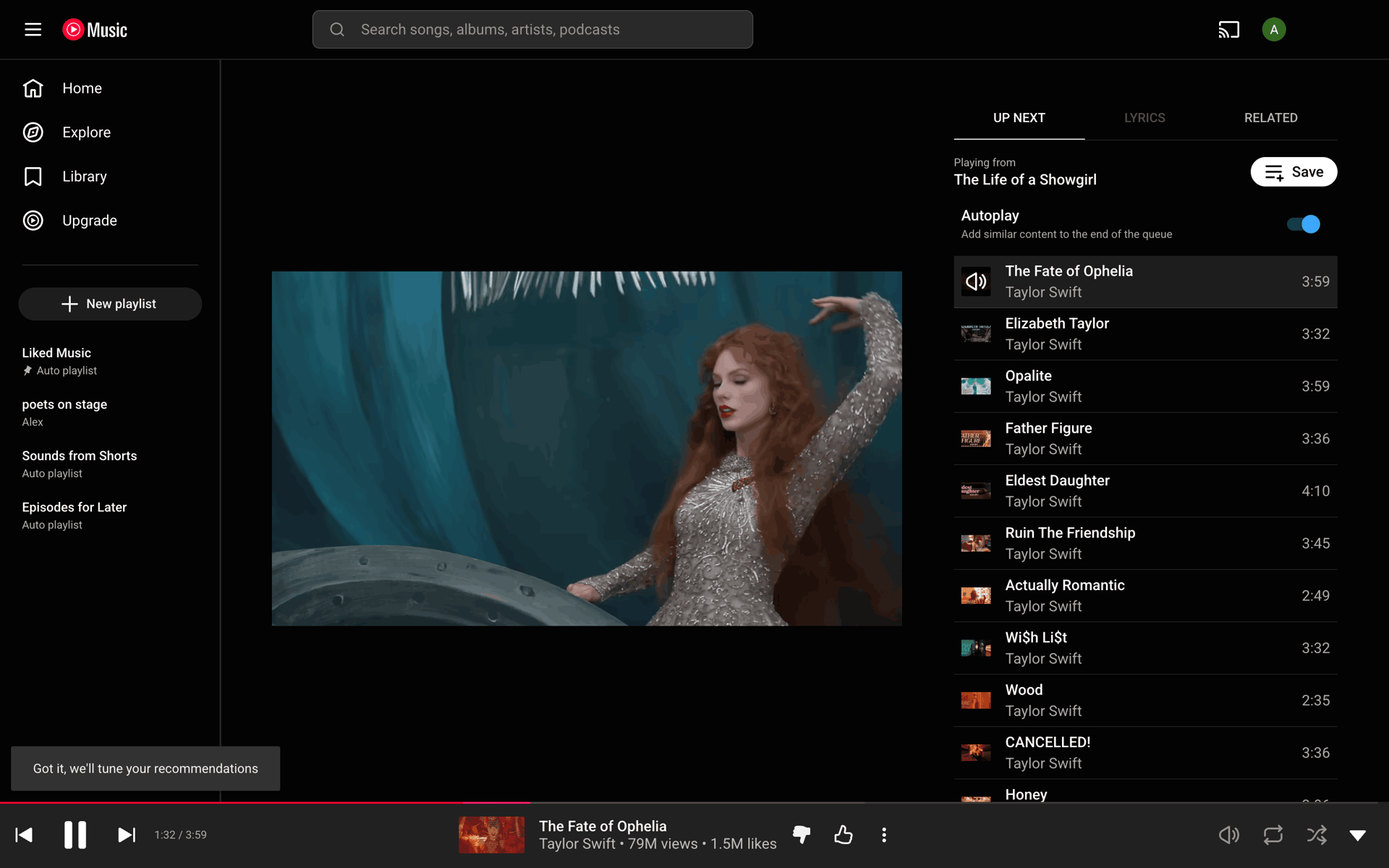This screenshot has height=868, width=1389.
Task: Click the volume speaker icon
Action: tap(1228, 835)
